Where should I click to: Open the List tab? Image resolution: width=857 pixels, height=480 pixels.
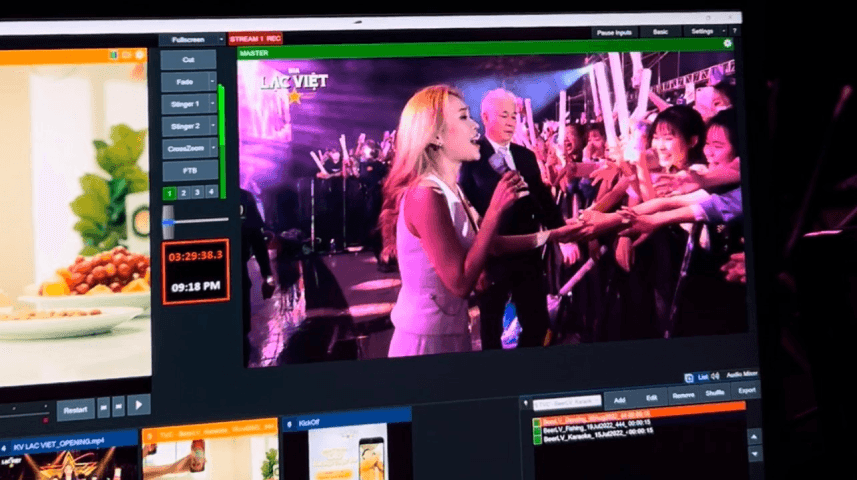(x=703, y=377)
